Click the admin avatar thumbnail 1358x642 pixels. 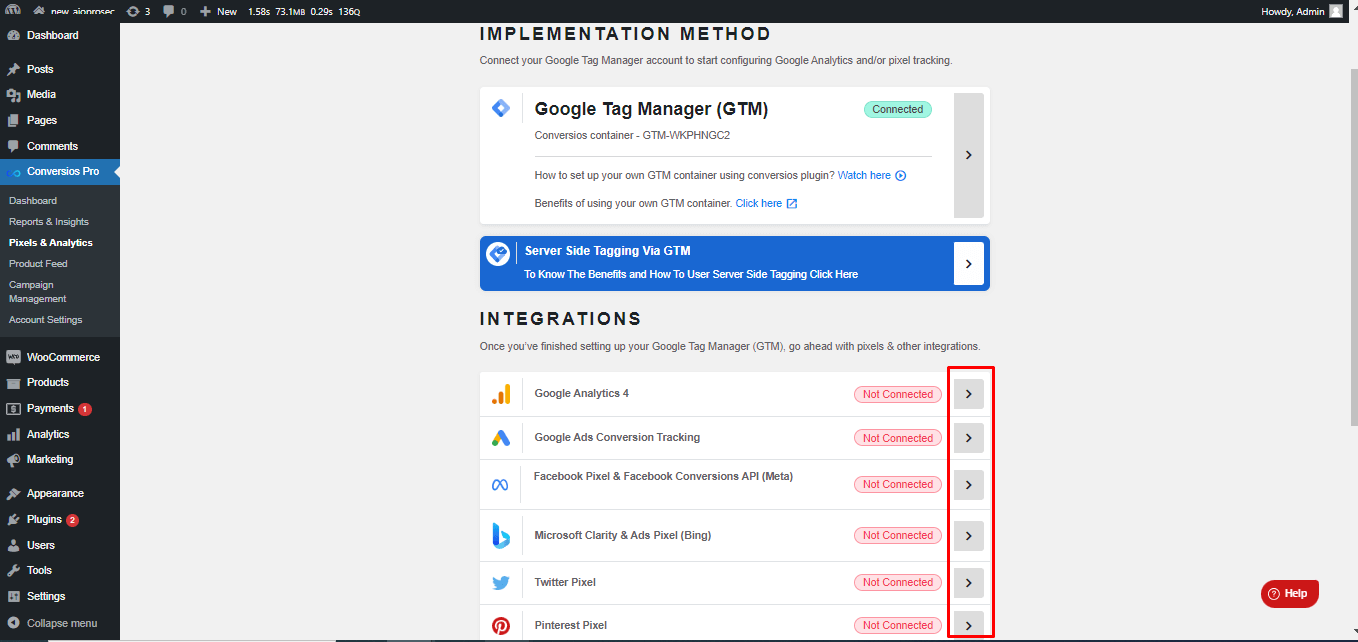[x=1336, y=11]
